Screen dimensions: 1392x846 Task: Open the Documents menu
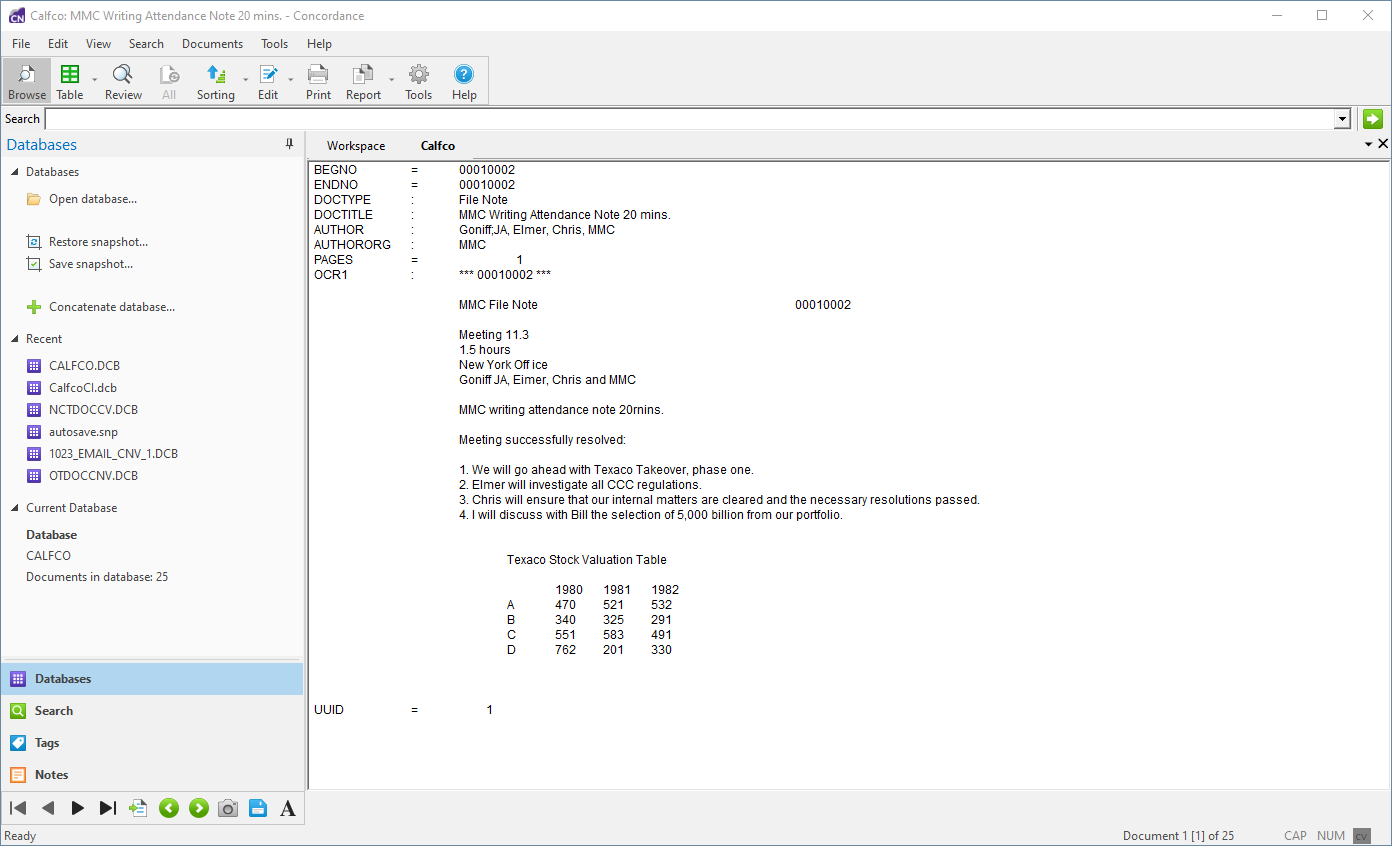point(212,44)
